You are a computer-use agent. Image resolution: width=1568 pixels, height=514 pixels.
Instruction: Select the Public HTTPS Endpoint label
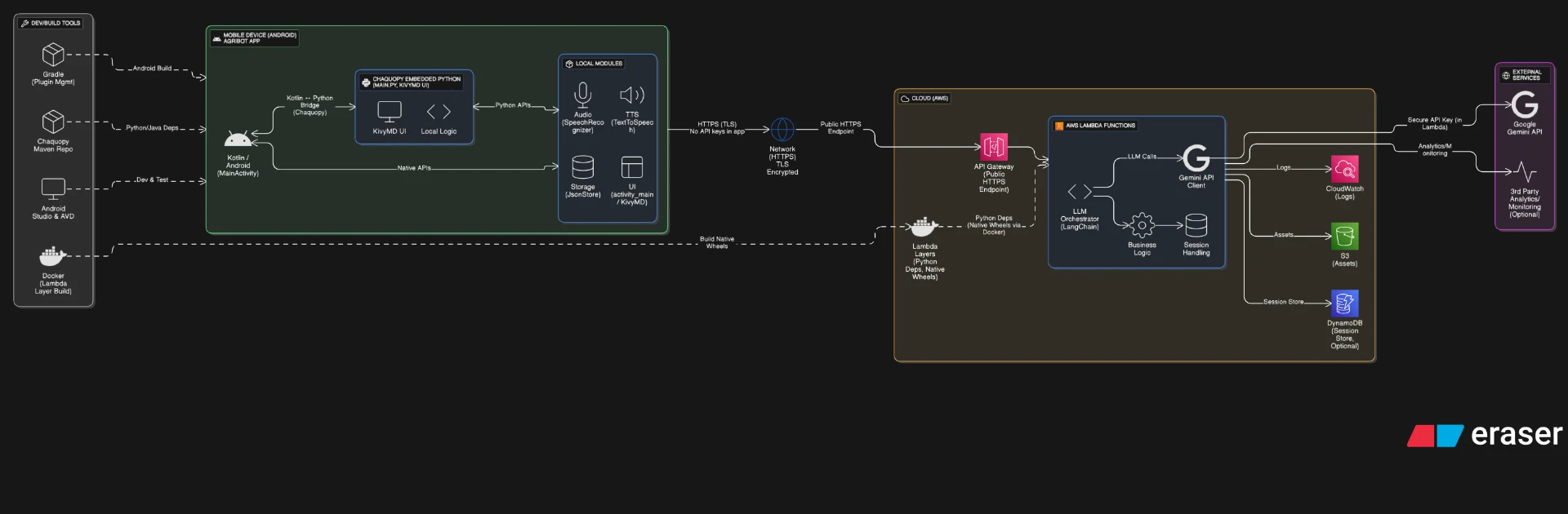pyautogui.click(x=840, y=128)
